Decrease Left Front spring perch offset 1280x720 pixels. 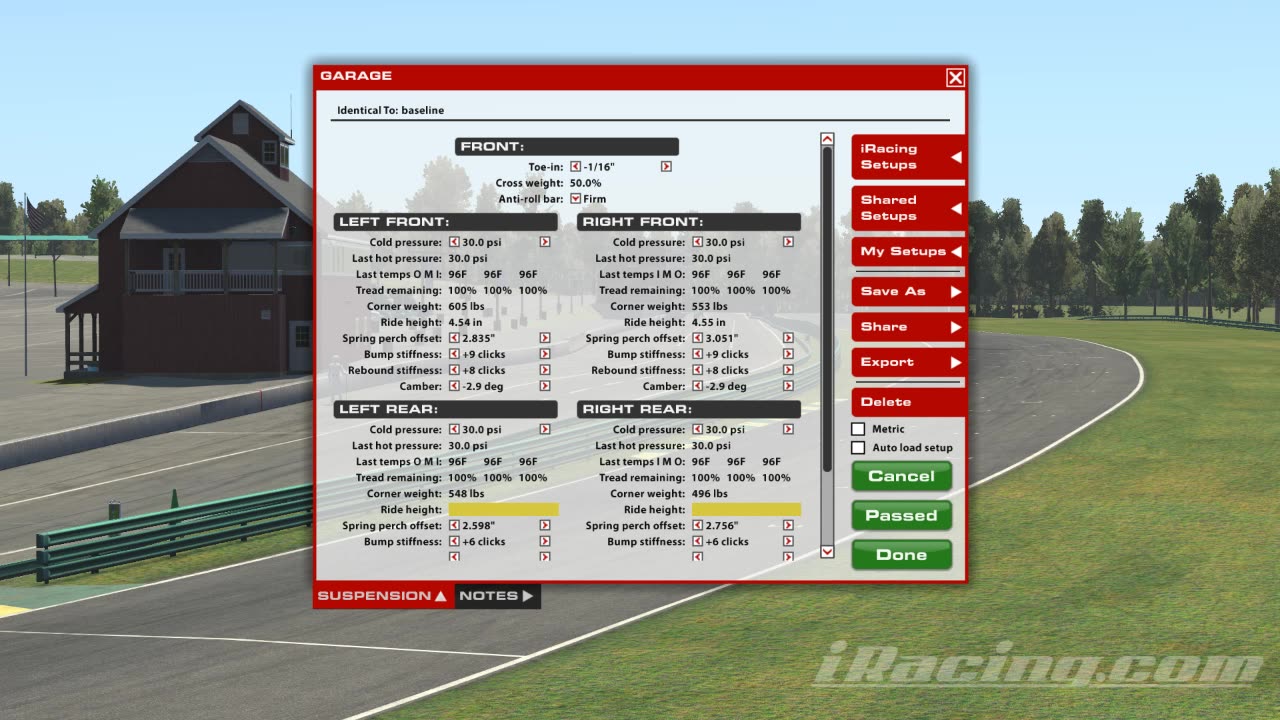(x=454, y=338)
